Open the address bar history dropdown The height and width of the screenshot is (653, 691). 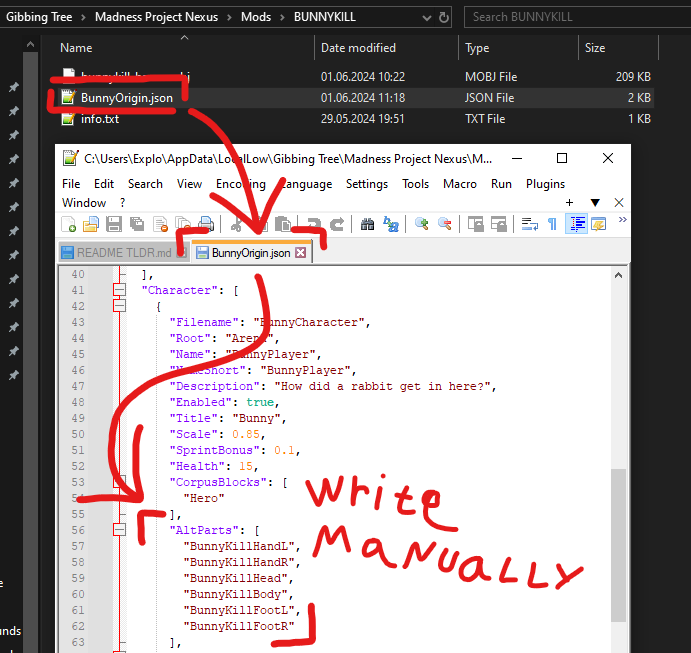click(x=426, y=18)
